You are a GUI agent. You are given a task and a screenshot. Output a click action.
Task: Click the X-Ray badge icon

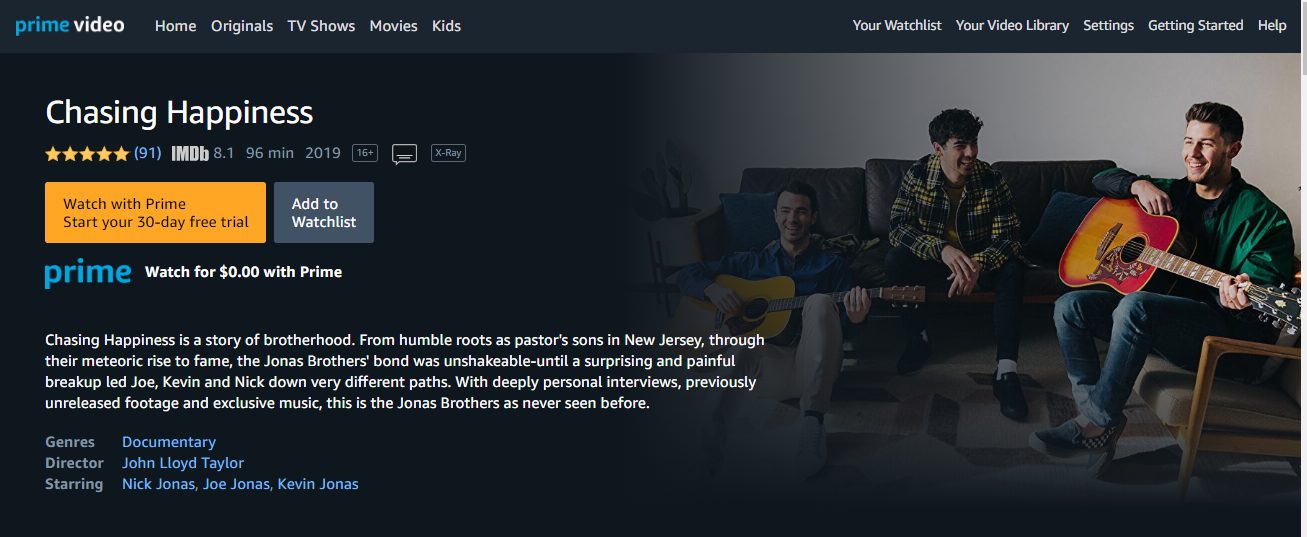pyautogui.click(x=448, y=153)
